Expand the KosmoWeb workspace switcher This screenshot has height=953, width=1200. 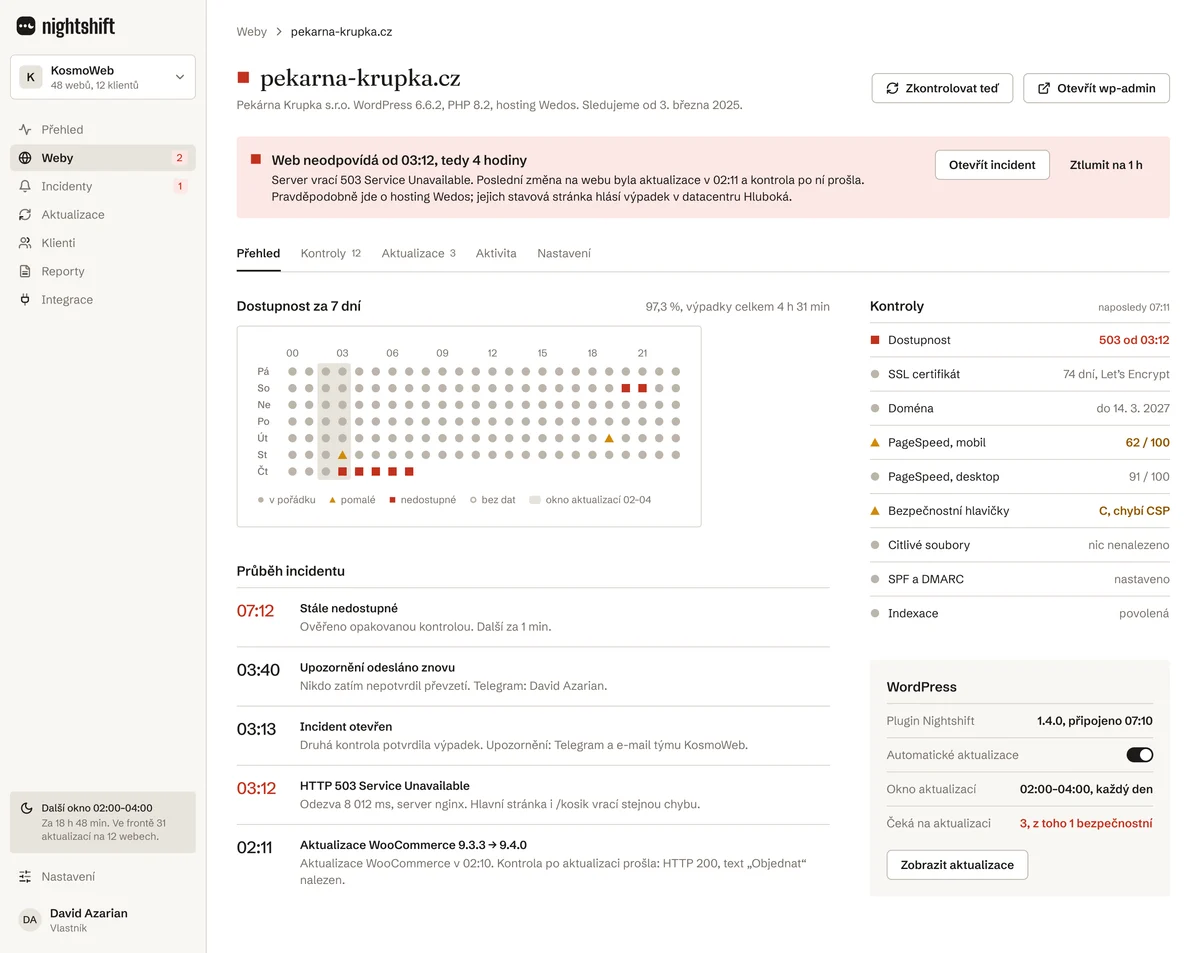tap(103, 77)
